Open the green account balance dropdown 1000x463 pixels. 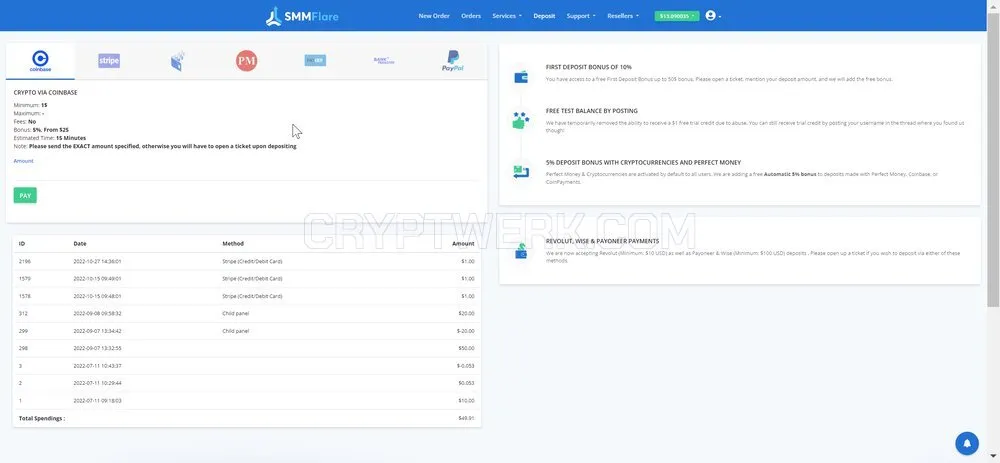(x=677, y=16)
